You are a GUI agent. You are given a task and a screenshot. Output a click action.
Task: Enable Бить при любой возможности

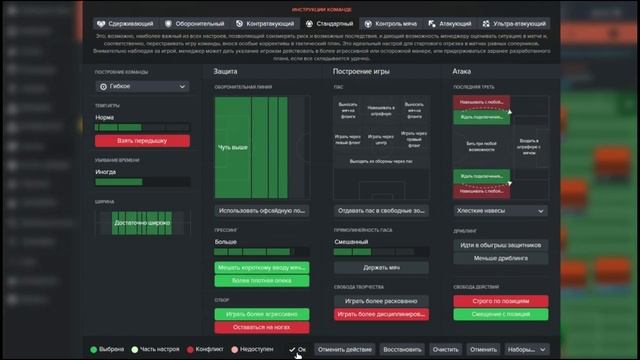(482, 147)
